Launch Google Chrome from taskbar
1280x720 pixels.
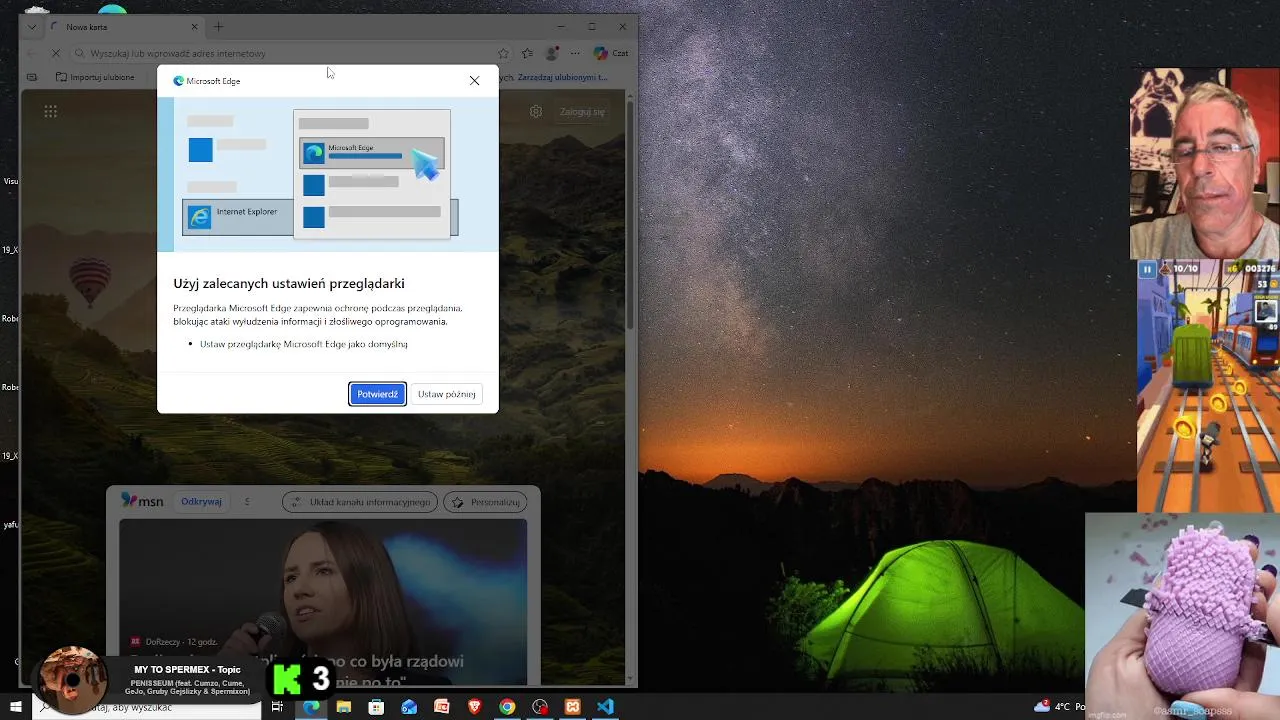point(507,707)
